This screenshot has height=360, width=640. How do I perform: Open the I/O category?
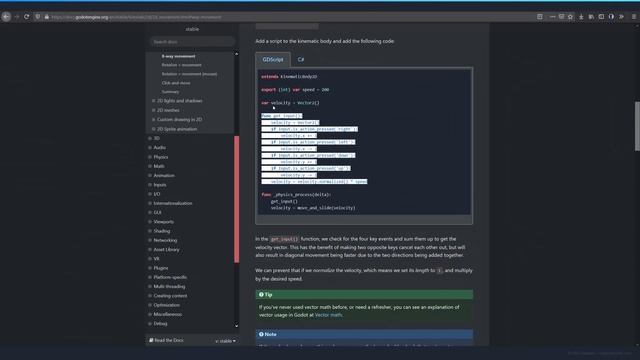[x=157, y=194]
